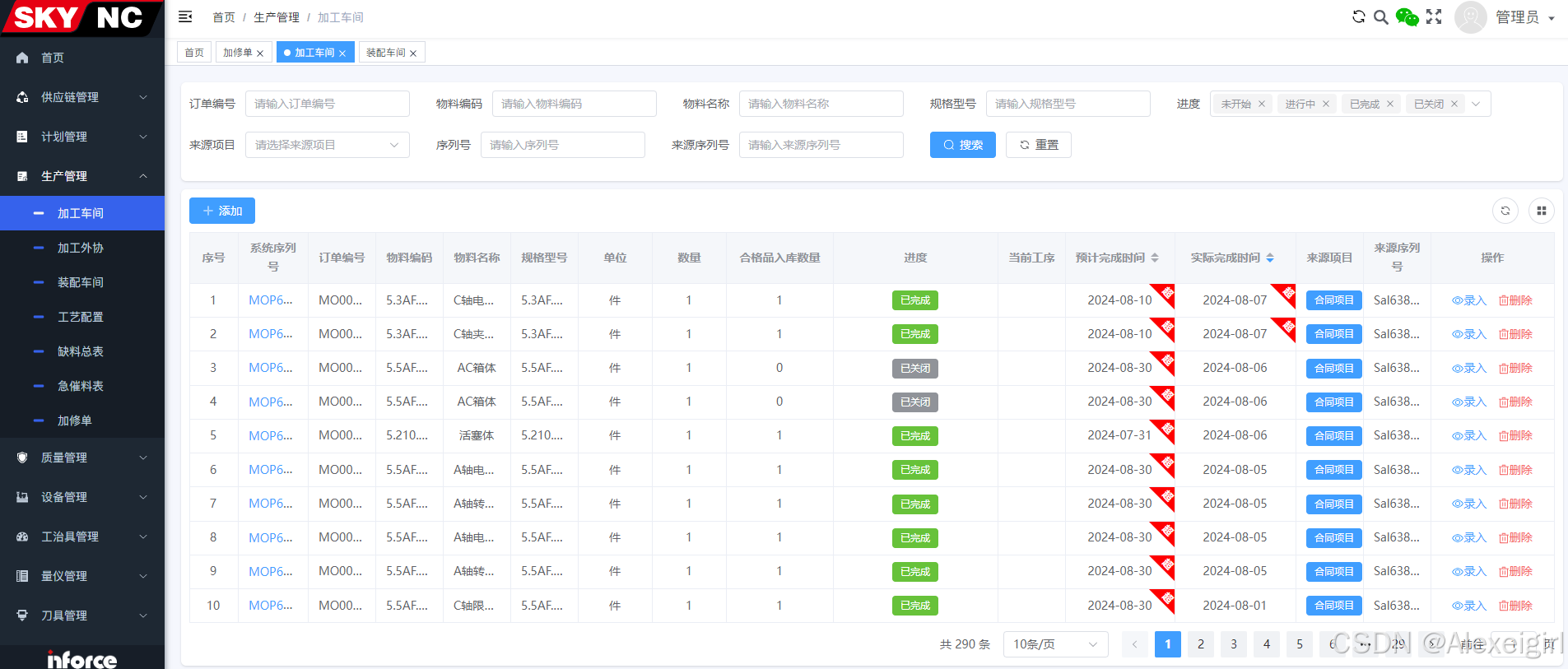
Task: Click the refresh icon in top header
Action: [x=1359, y=16]
